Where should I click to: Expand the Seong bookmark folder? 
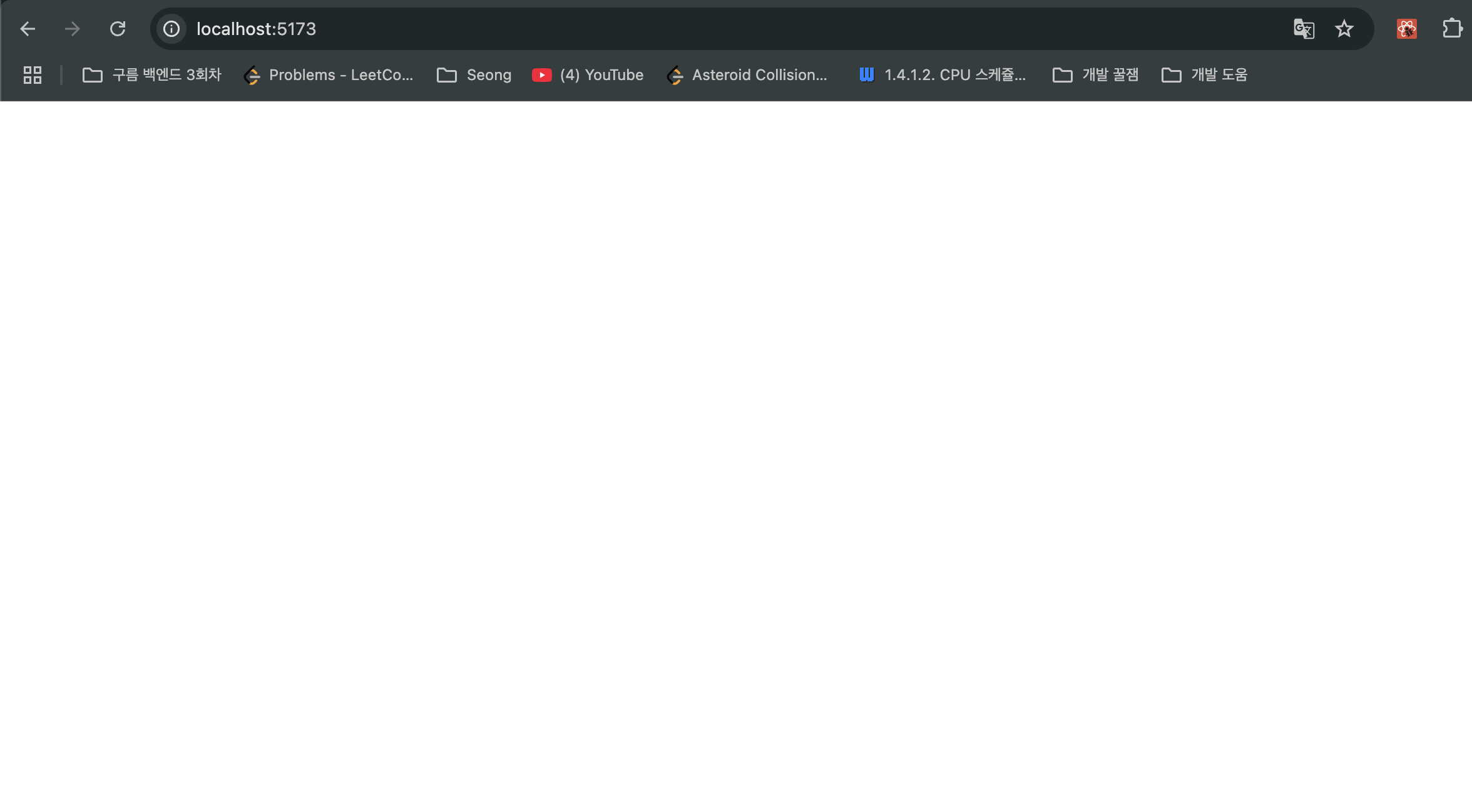[x=474, y=75]
